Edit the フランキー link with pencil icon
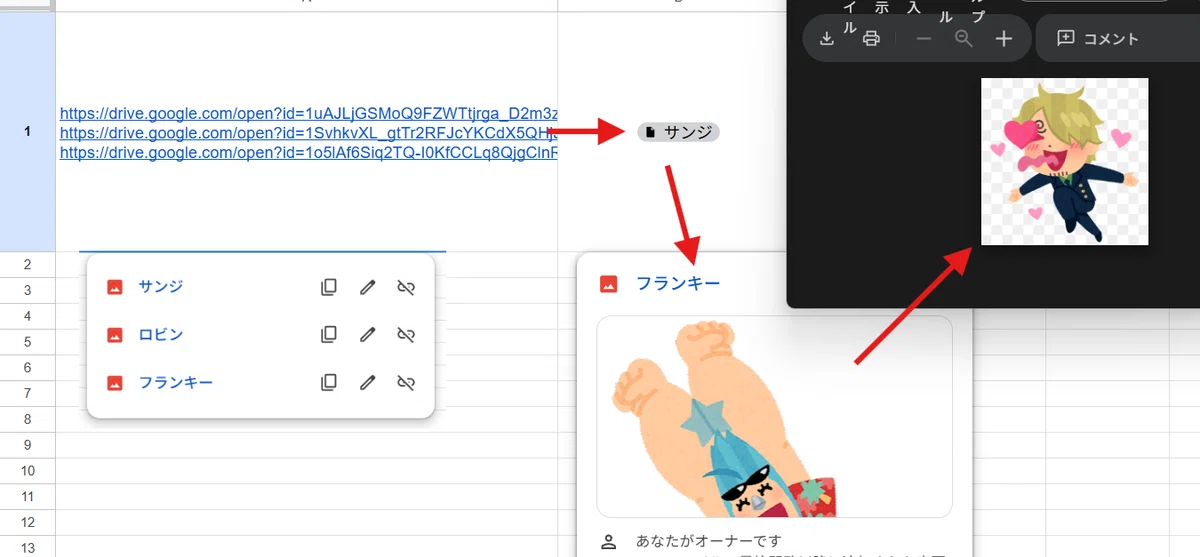The width and height of the screenshot is (1200, 557). coord(367,382)
